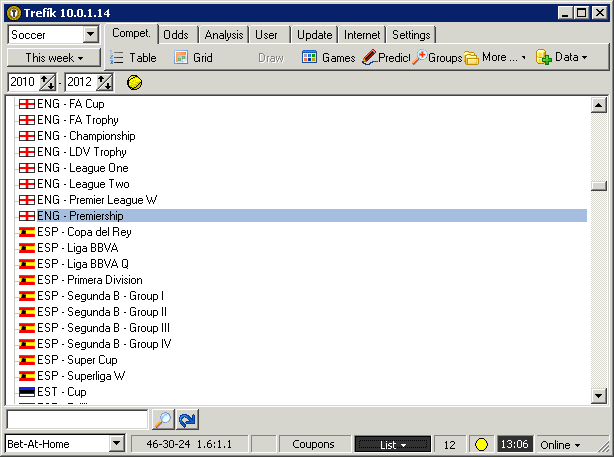Open the Groups tool
Screen dimensions: 614x457
coord(438,58)
